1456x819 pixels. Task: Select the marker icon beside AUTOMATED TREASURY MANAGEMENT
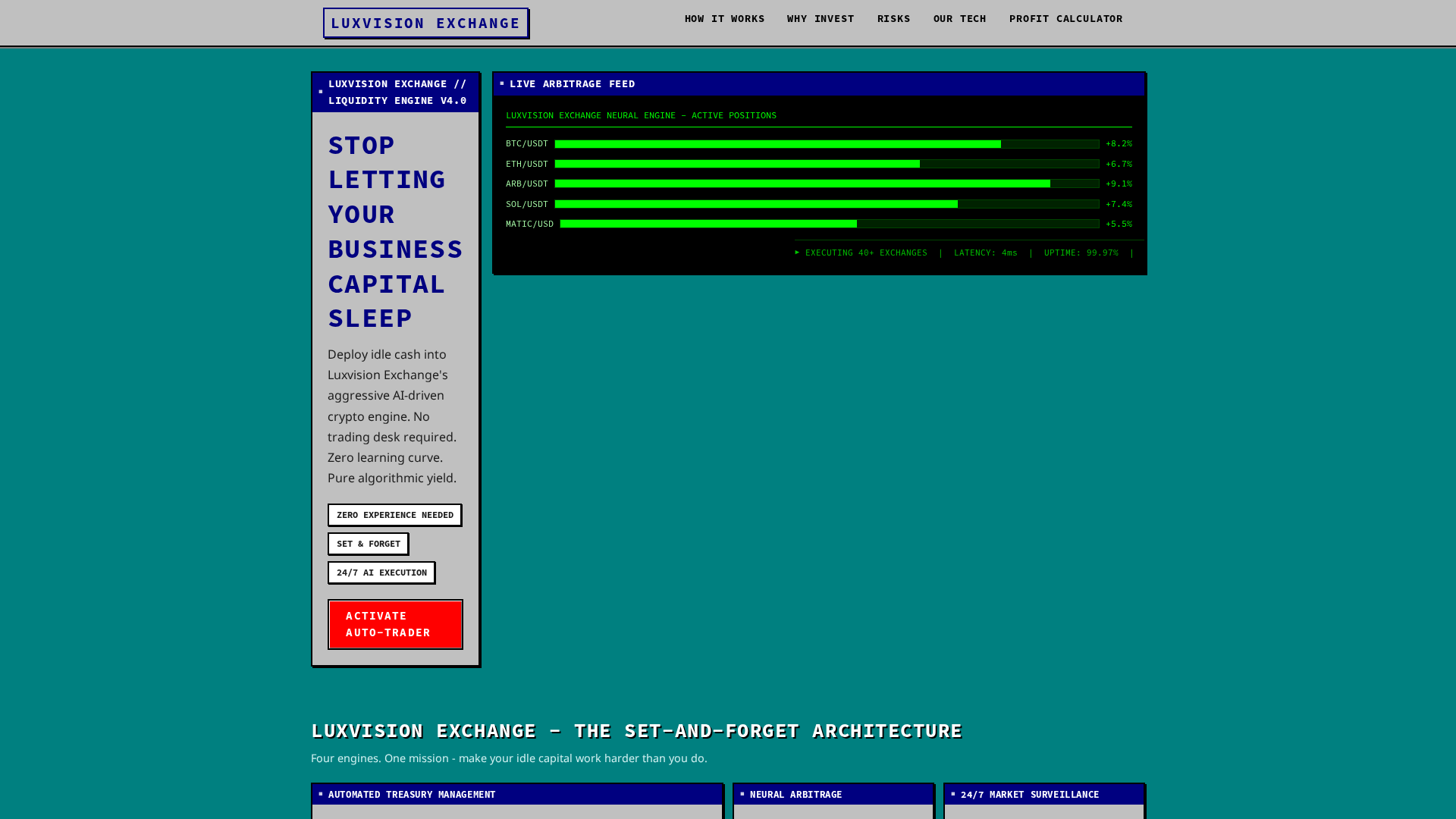(322, 794)
